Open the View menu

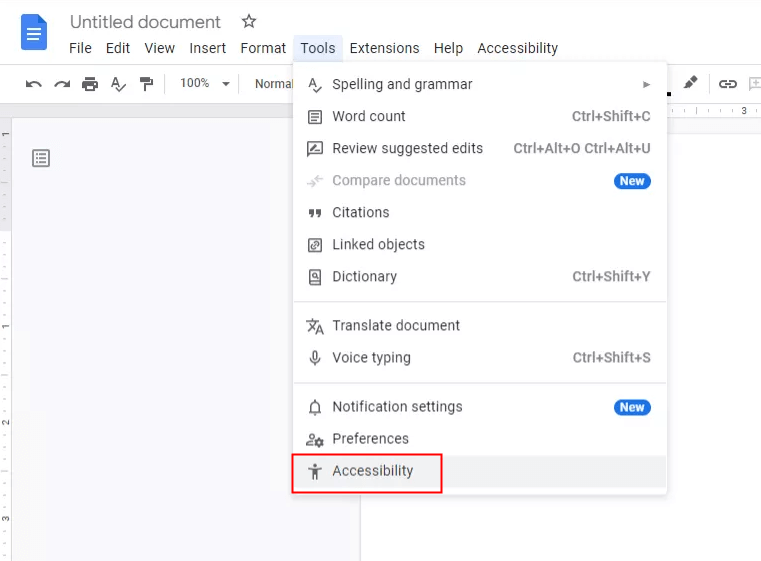159,48
